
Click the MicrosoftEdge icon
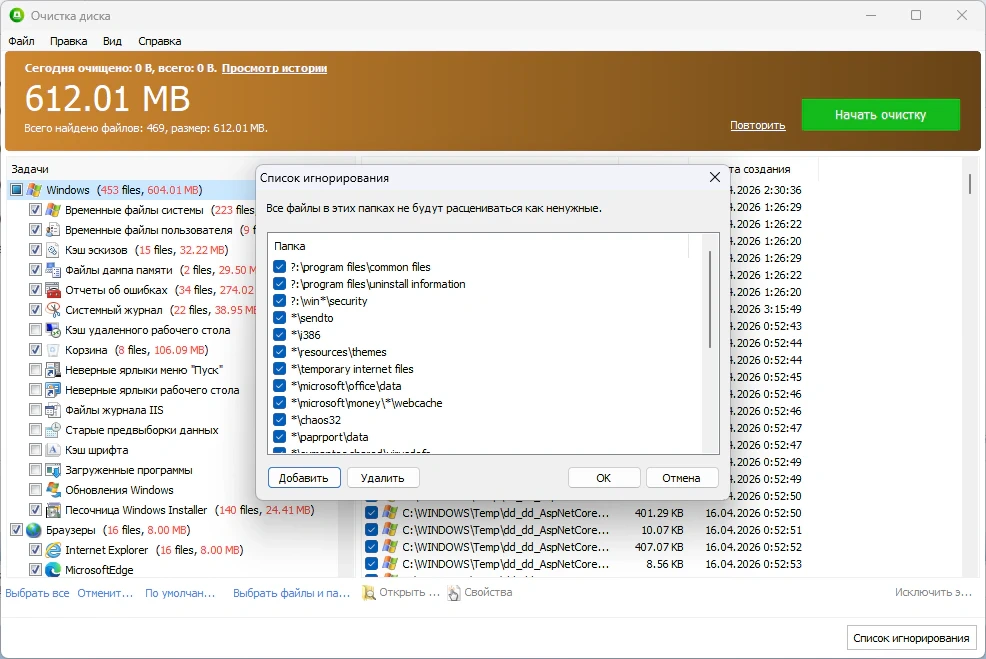click(x=53, y=570)
